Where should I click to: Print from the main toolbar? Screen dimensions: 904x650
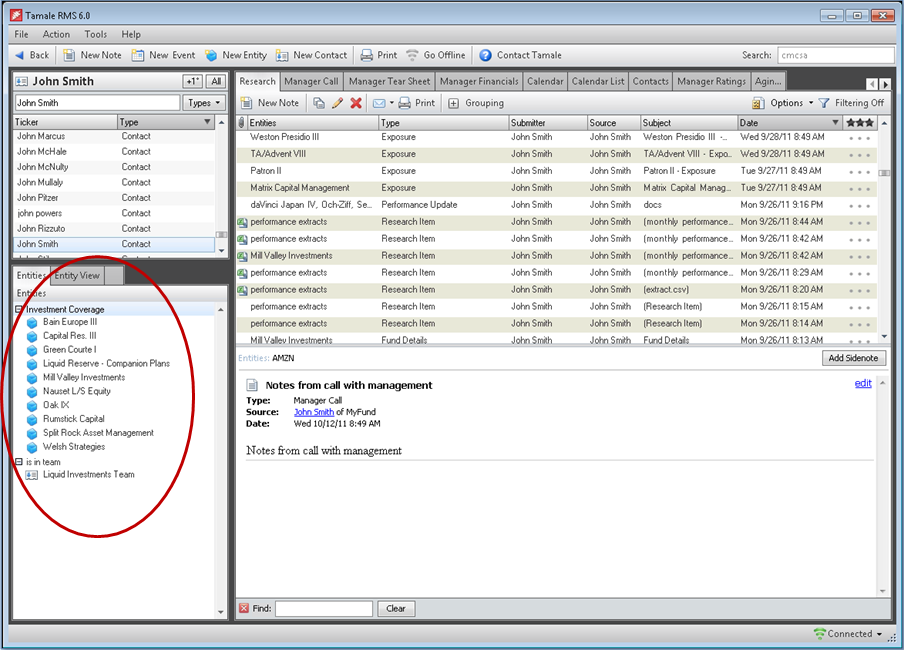[379, 55]
